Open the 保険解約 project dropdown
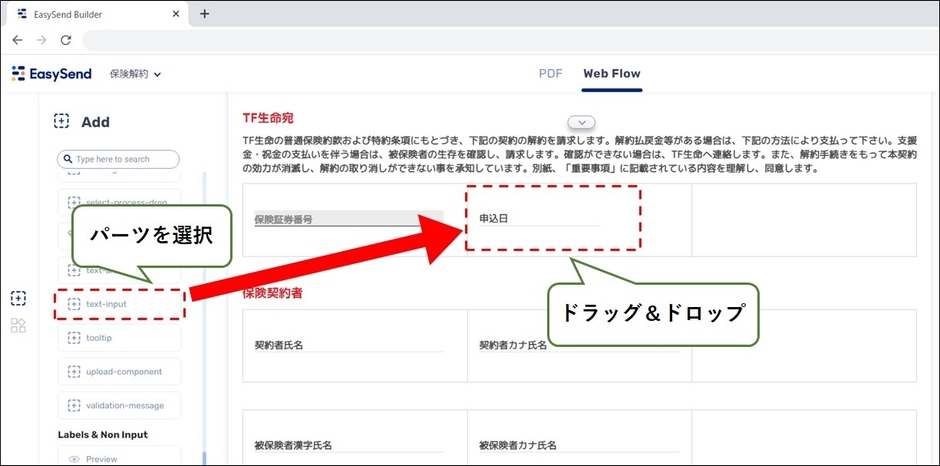 point(135,74)
